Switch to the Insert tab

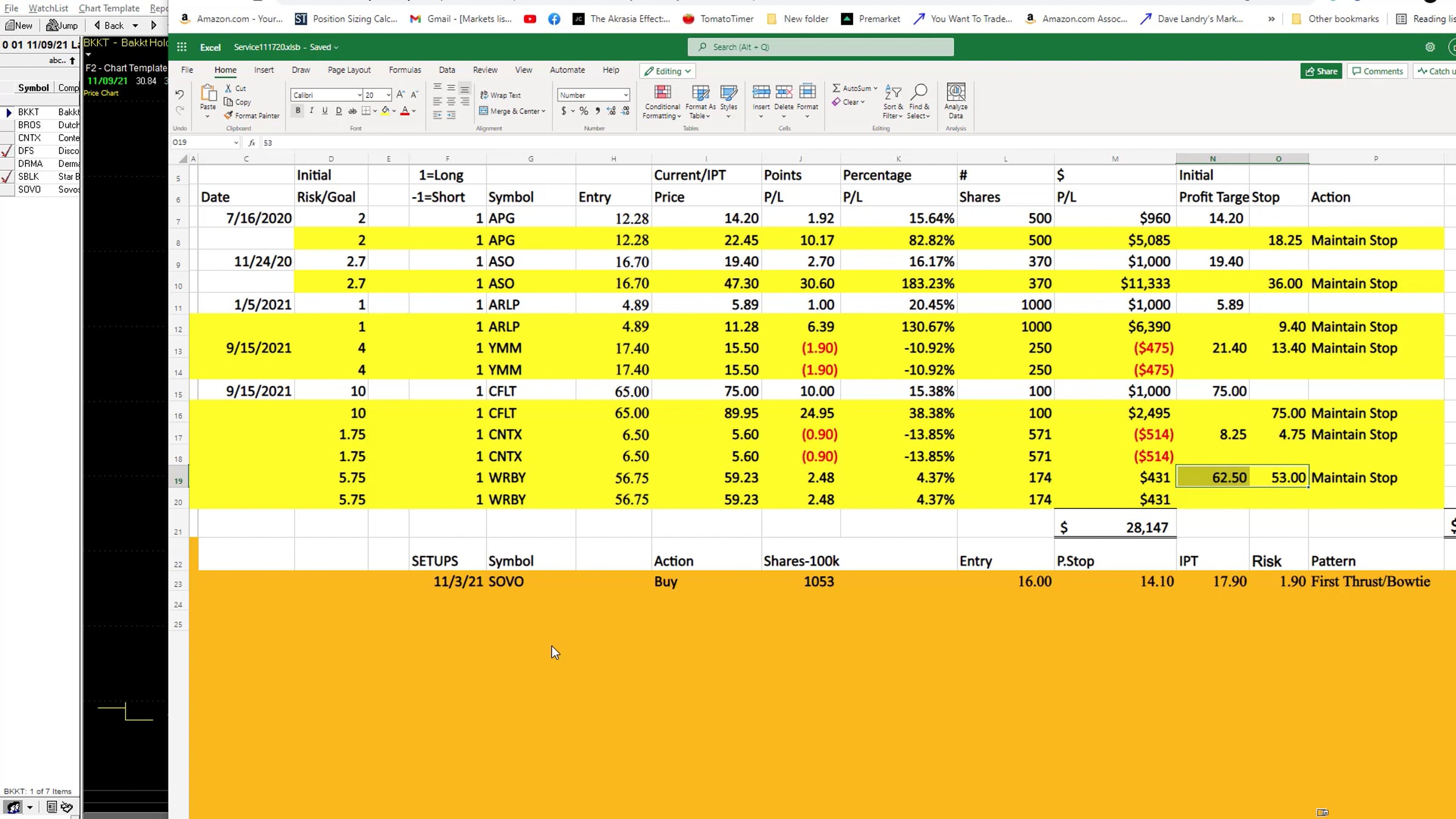(264, 70)
